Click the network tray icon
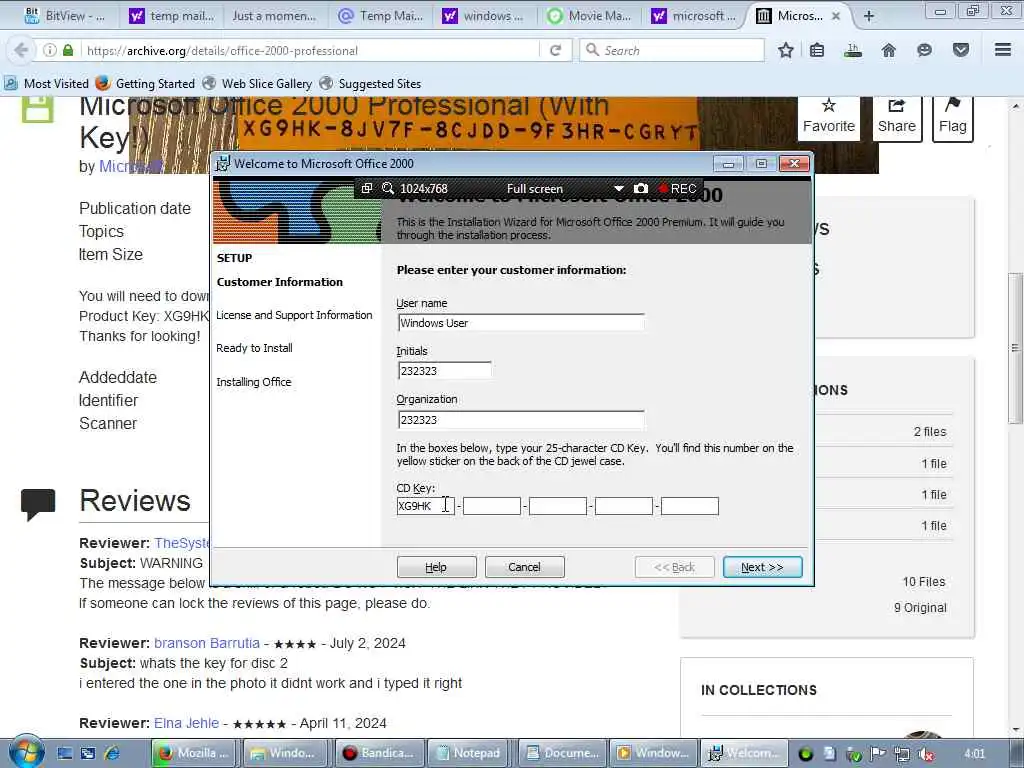 (901, 754)
